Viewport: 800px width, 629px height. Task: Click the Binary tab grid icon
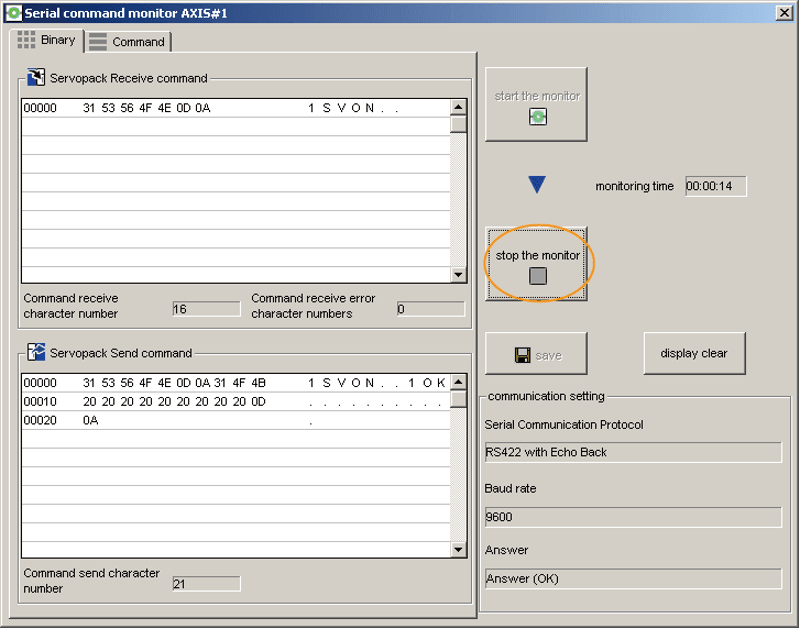[x=27, y=40]
